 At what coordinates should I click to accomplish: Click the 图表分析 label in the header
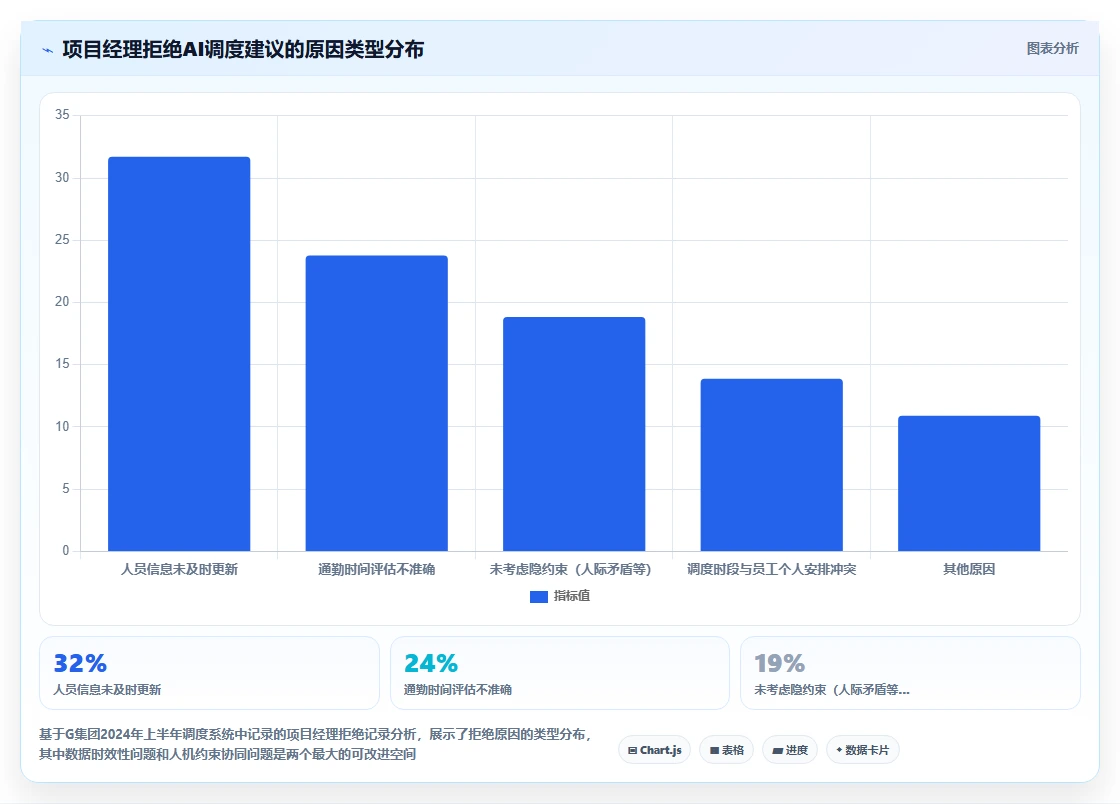(1052, 49)
